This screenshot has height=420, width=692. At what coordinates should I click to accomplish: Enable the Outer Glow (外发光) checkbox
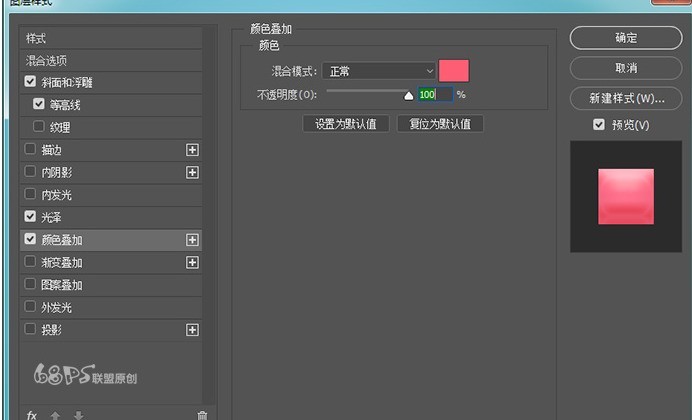tap(30, 306)
